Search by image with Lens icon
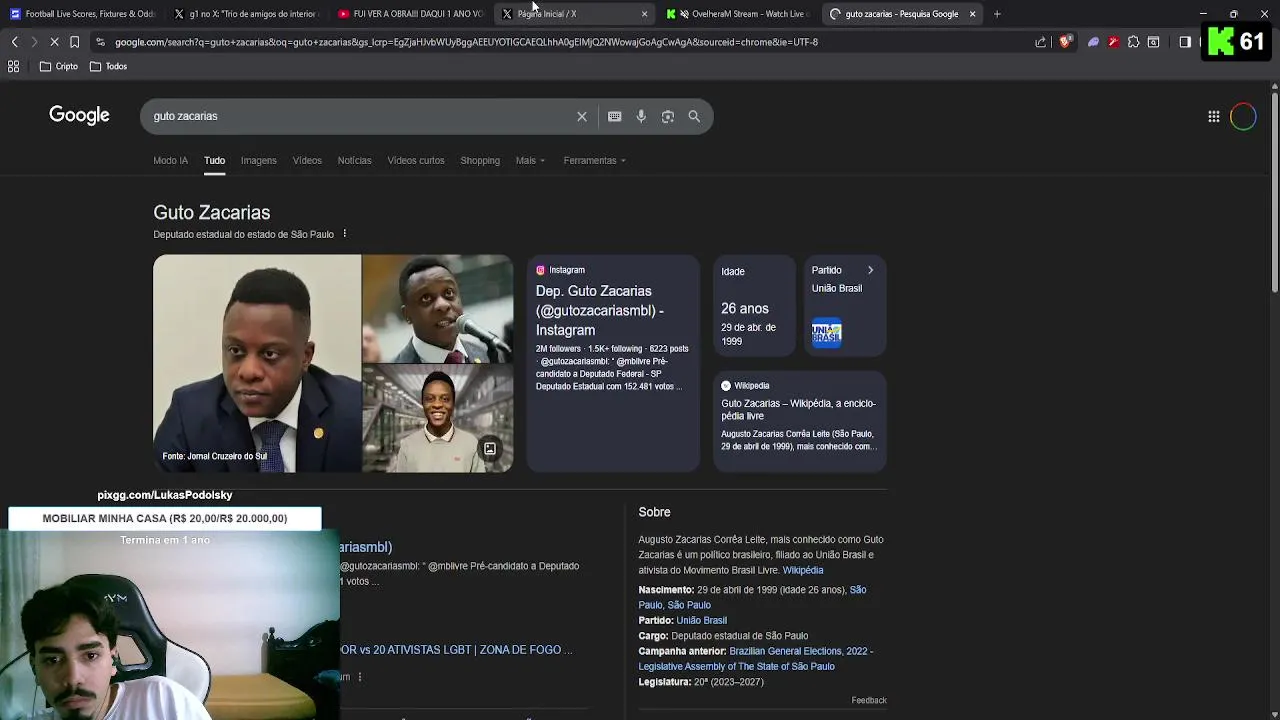The image size is (1280, 720). click(667, 116)
